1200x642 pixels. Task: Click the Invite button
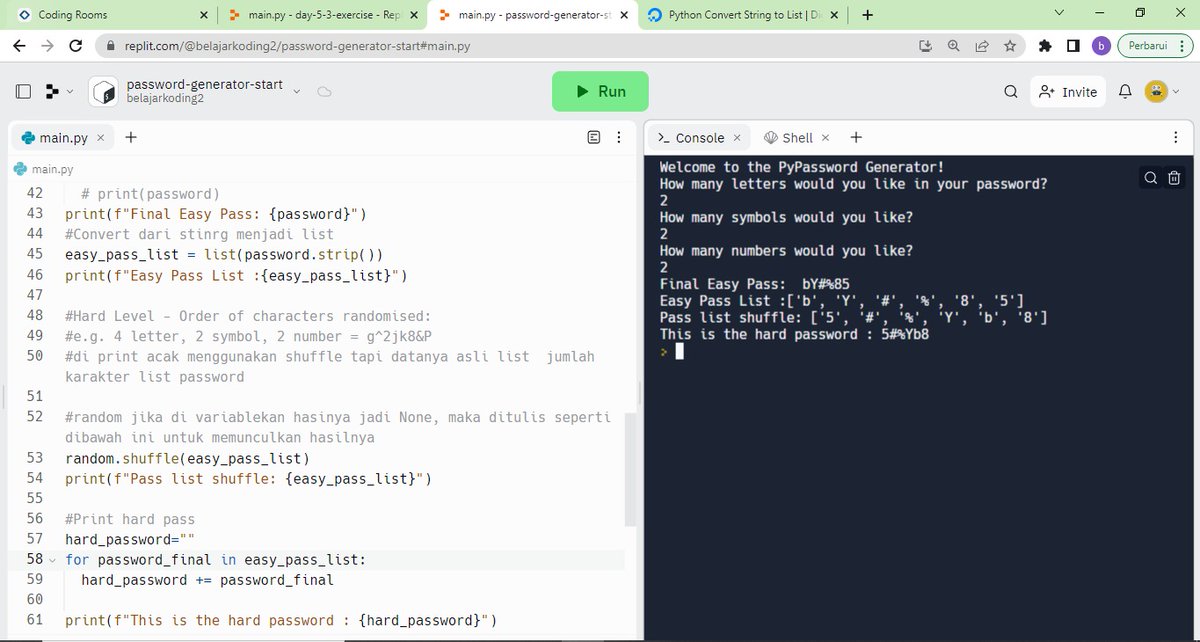(x=1068, y=91)
